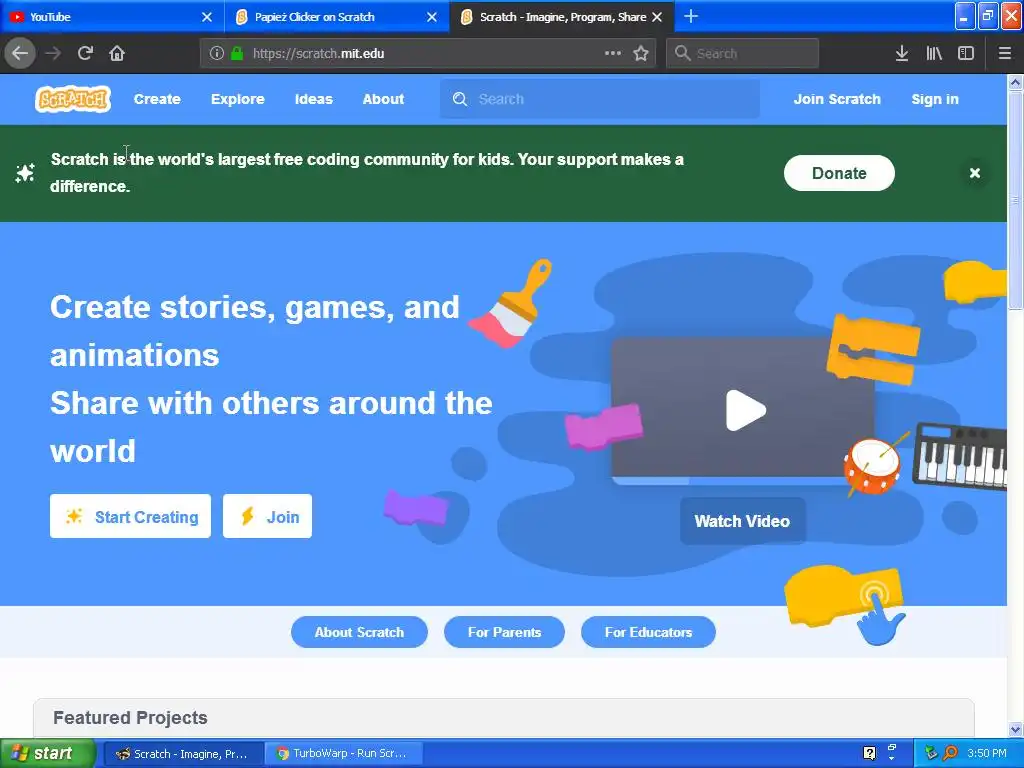Click Join Scratch in the header
1024x768 pixels.
pyautogui.click(x=837, y=99)
